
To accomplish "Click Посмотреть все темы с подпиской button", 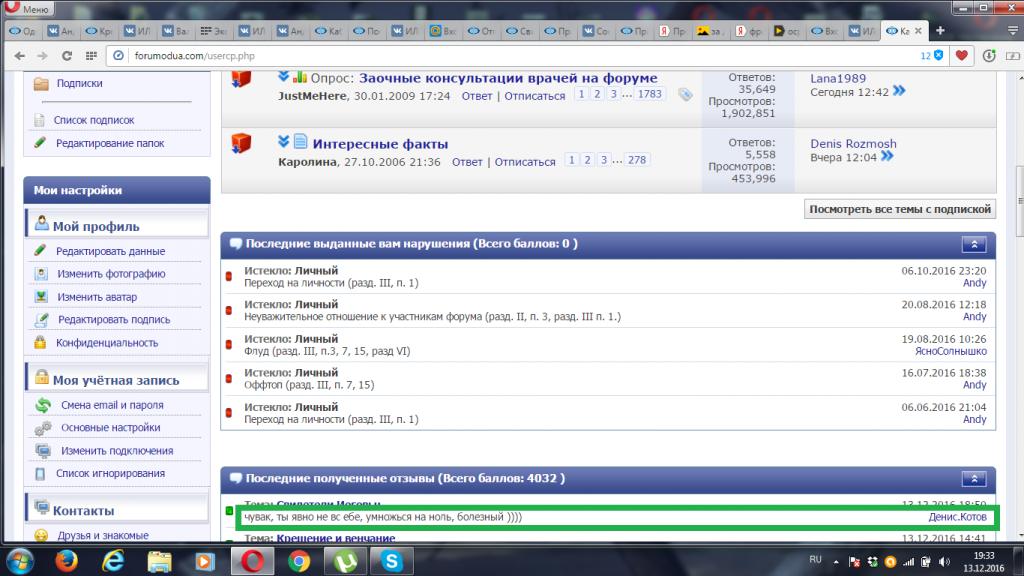I will point(900,210).
